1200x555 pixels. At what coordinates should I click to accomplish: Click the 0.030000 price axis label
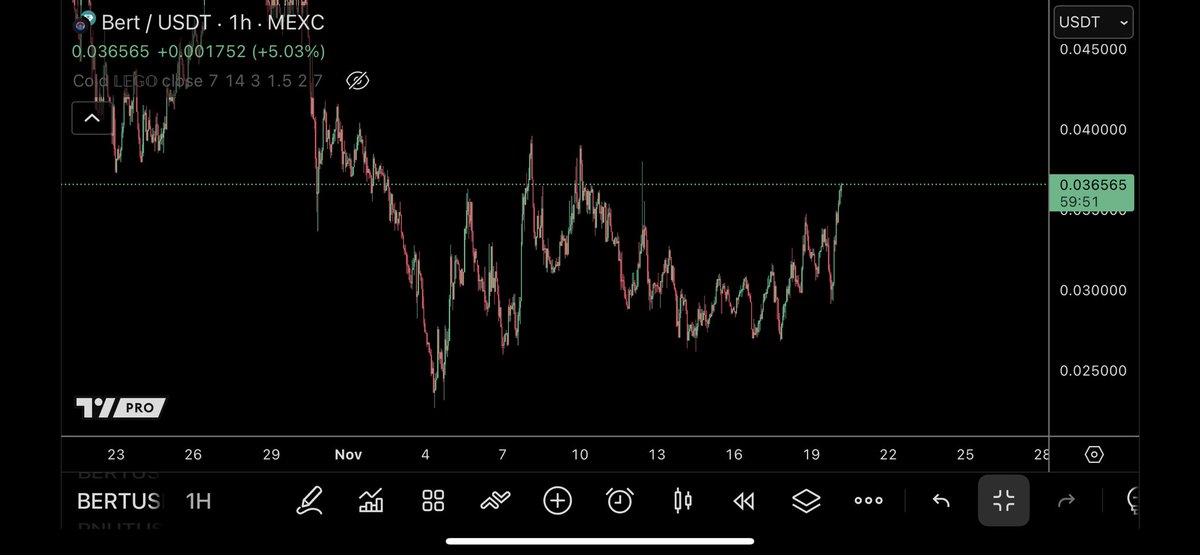[x=1093, y=291]
